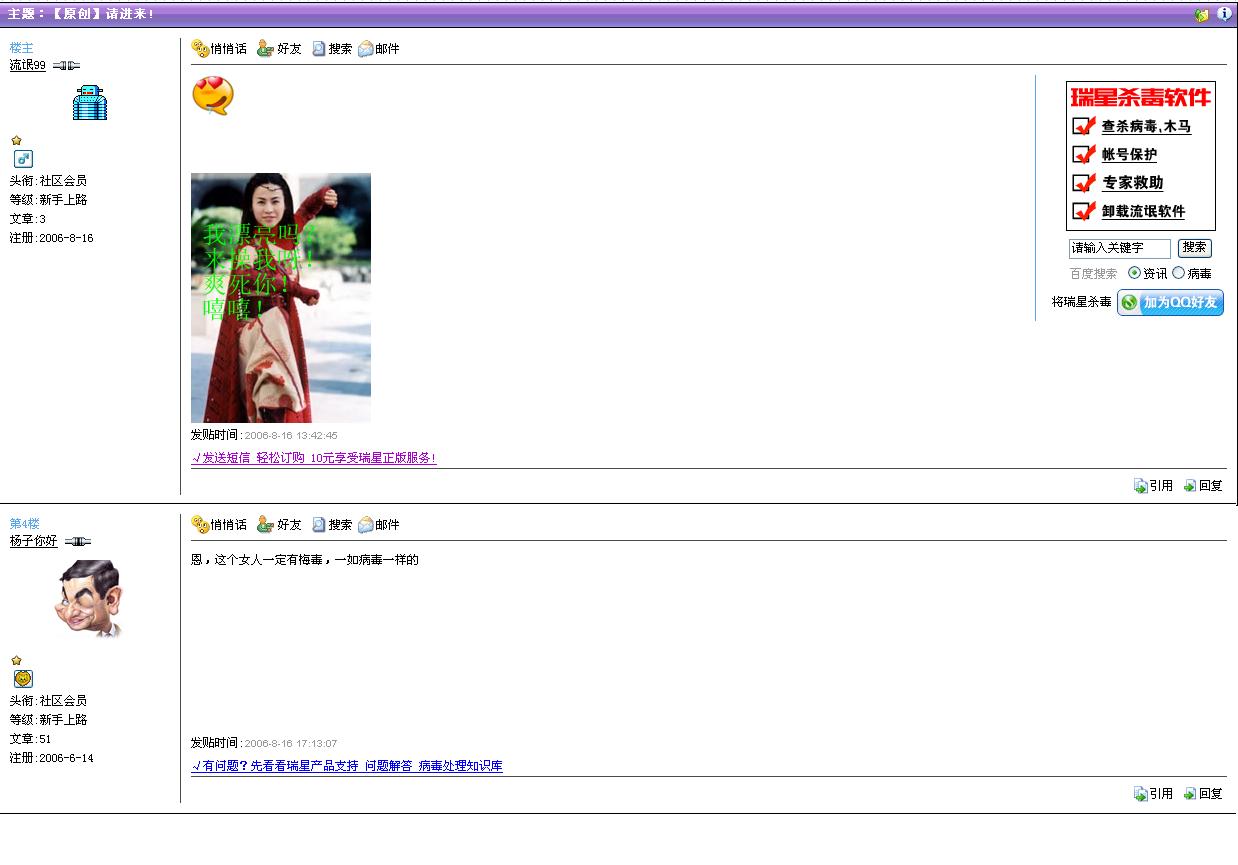Open the folder icon in the purple title bar
Image resolution: width=1238 pixels, height=865 pixels.
coord(1202,15)
